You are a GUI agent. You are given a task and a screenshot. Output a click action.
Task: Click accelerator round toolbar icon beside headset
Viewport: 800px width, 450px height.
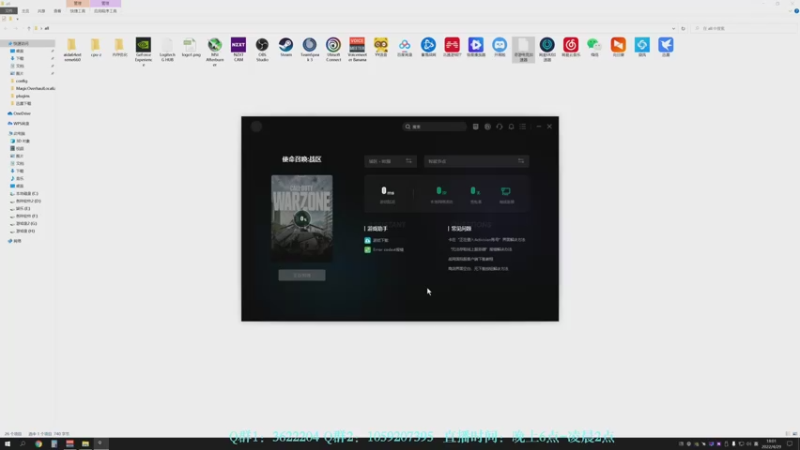(x=487, y=127)
